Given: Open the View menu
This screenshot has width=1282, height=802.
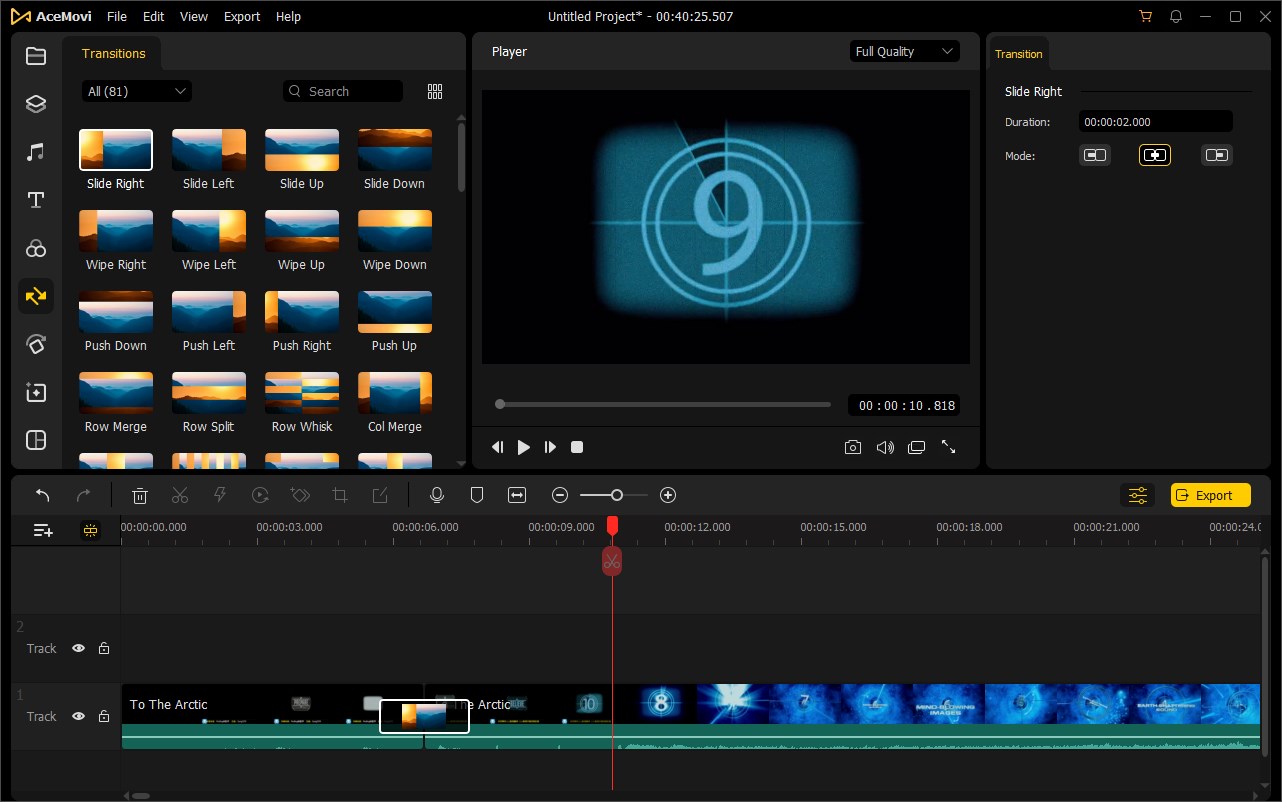Looking at the screenshot, I should click(194, 17).
